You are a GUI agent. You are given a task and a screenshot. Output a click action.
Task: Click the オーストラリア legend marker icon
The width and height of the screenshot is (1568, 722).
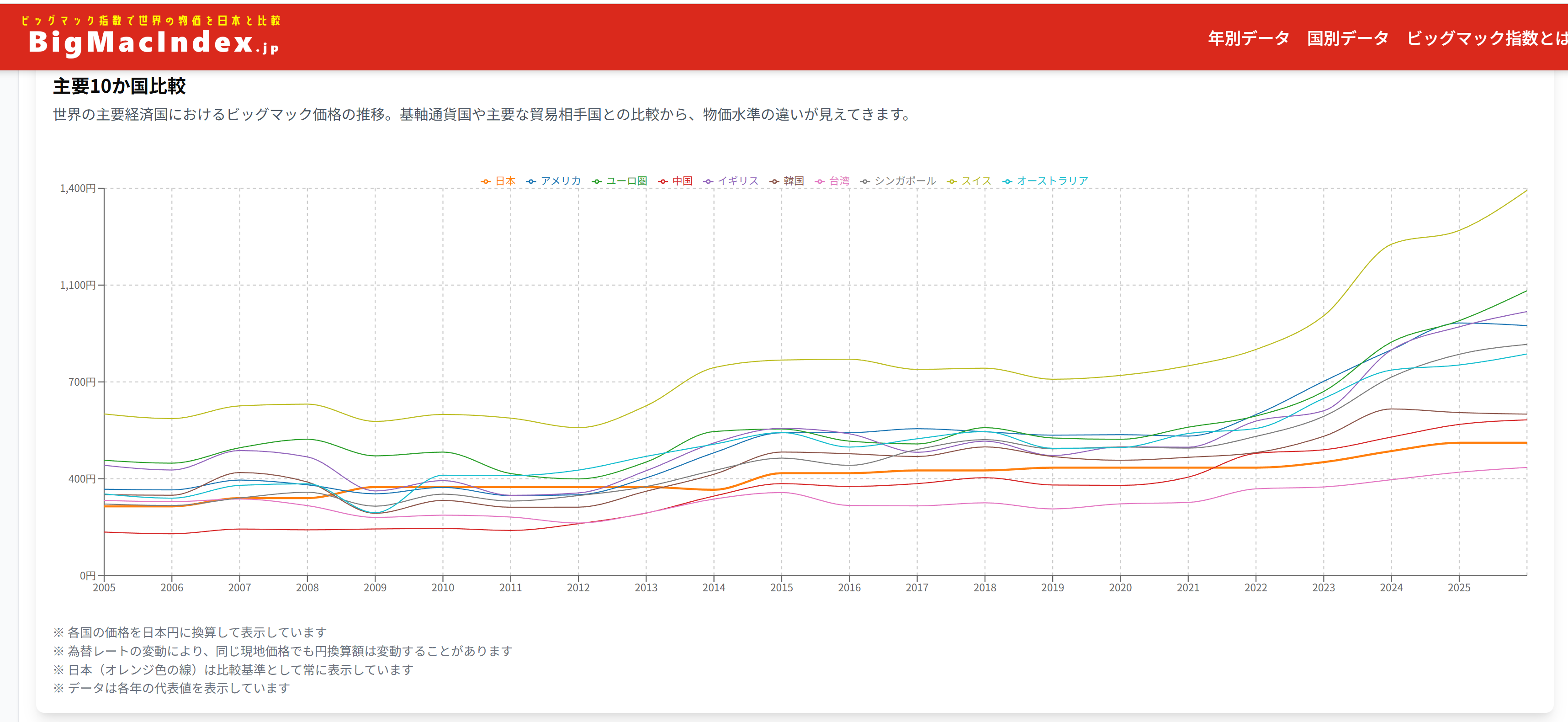pos(1007,181)
